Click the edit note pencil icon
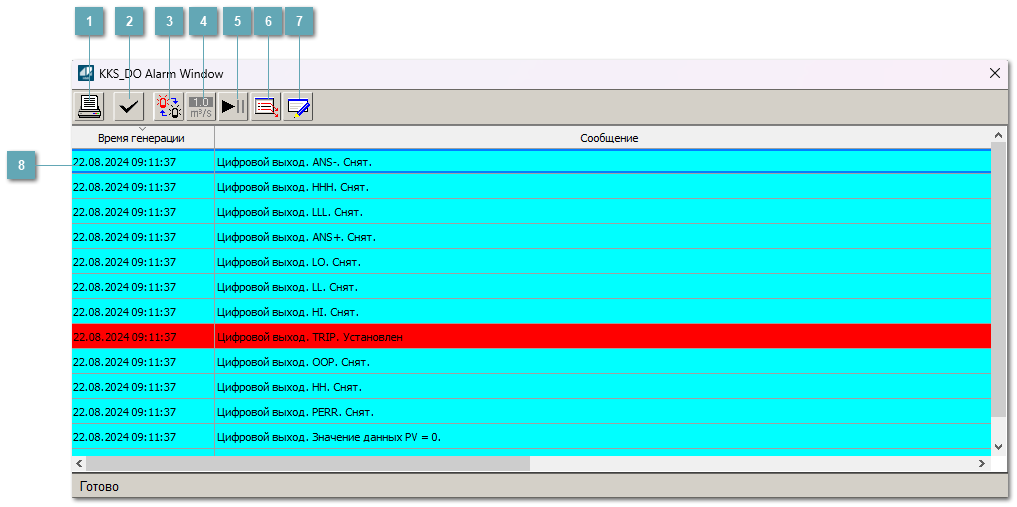1017x507 pixels. tap(299, 106)
